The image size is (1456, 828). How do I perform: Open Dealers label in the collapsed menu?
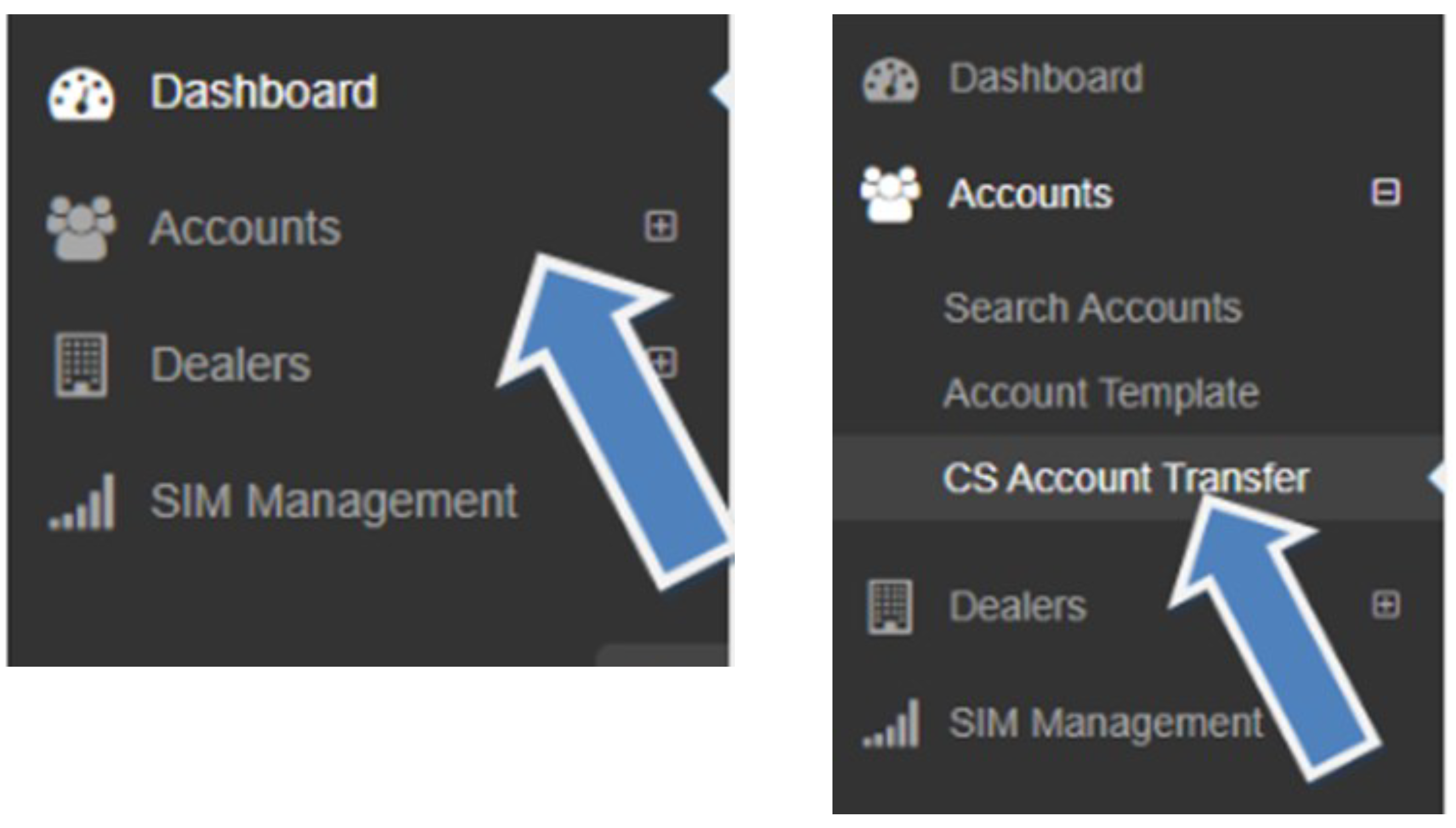point(231,364)
